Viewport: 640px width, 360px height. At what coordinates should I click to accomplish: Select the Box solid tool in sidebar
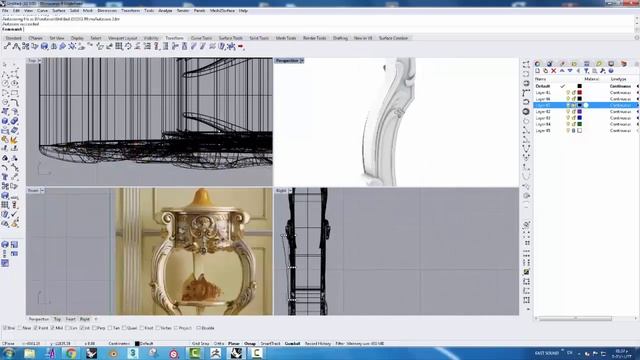click(5, 121)
